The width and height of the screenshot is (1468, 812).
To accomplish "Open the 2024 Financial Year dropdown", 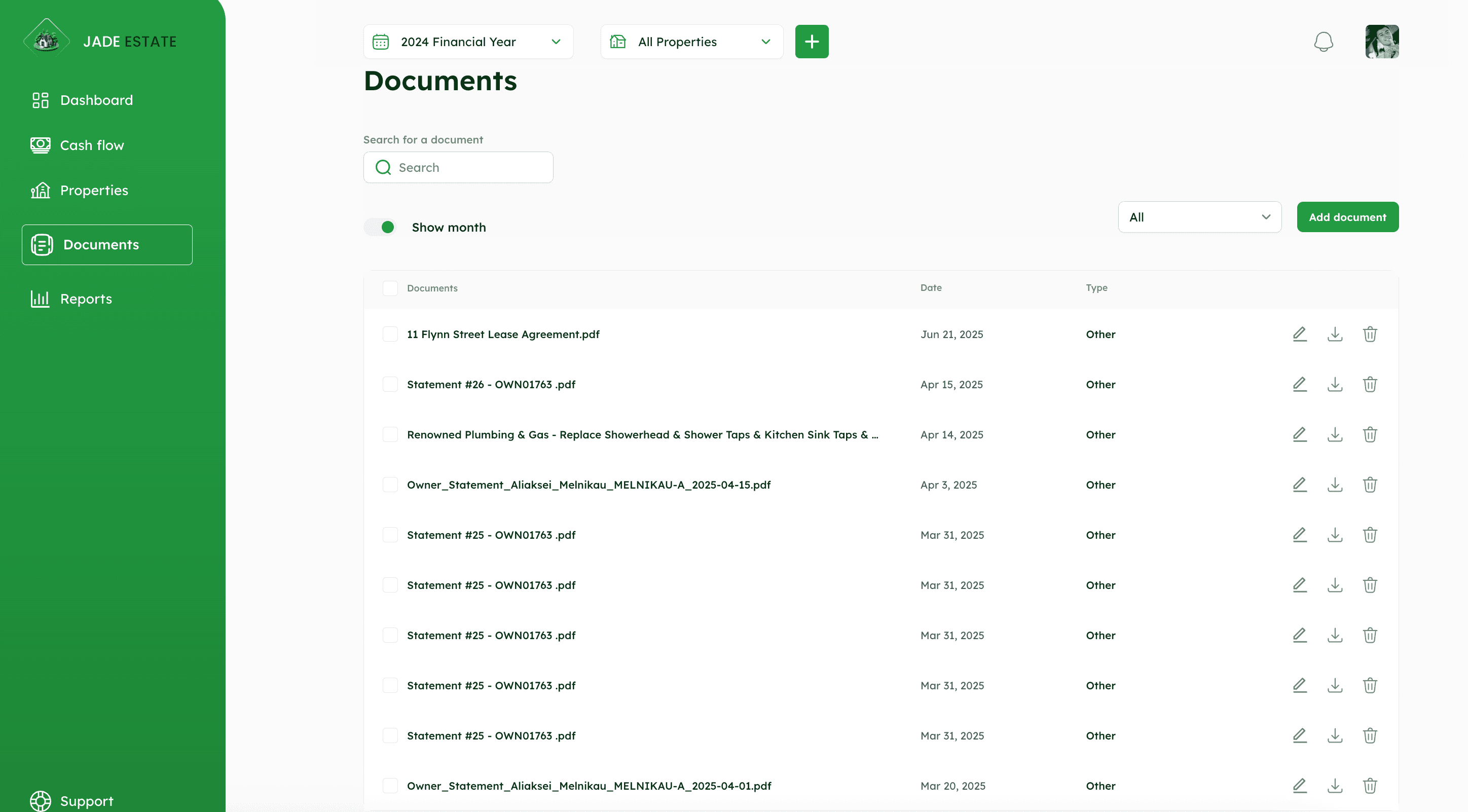I will tap(468, 42).
